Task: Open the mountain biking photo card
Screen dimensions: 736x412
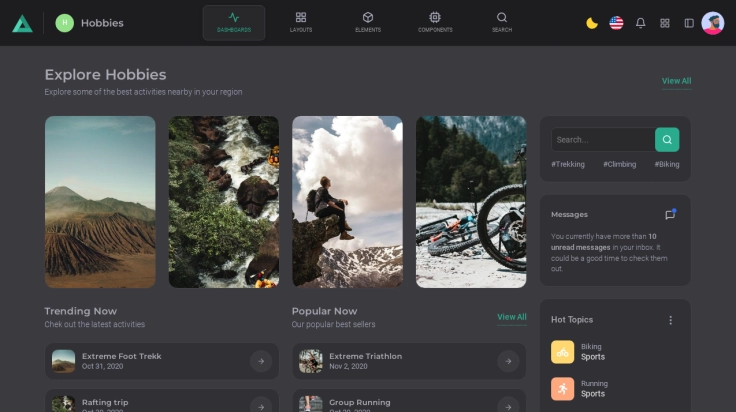Action: point(471,202)
